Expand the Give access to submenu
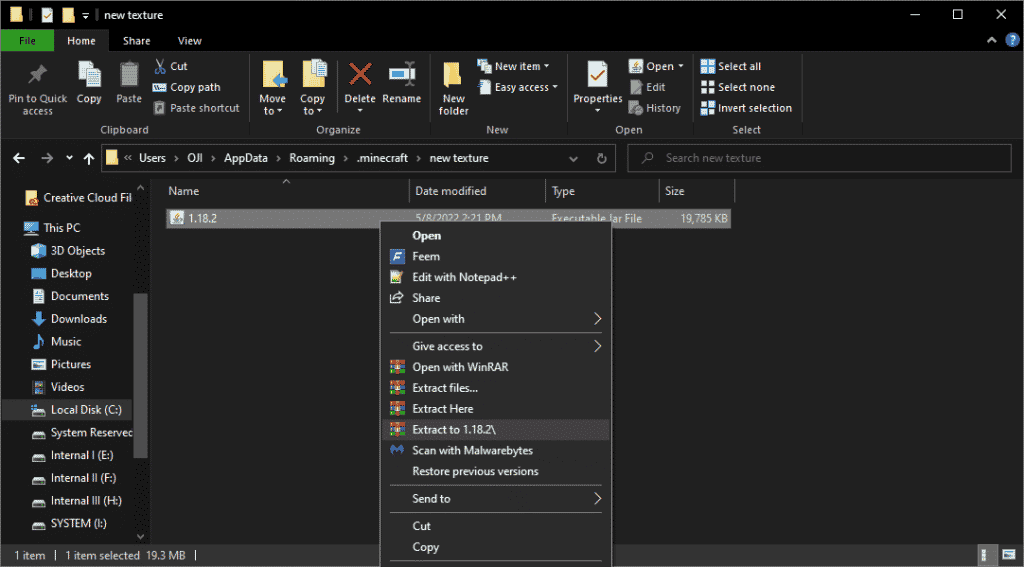This screenshot has height=567, width=1024. point(496,346)
